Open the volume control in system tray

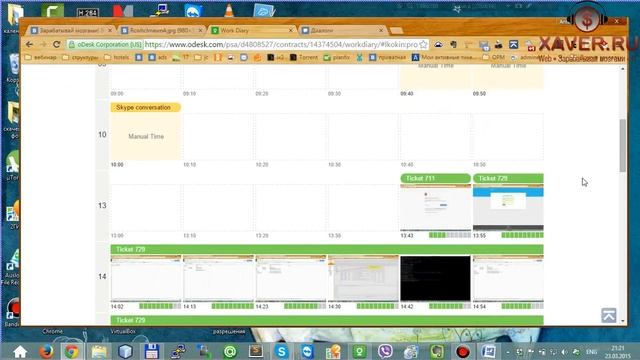point(565,352)
